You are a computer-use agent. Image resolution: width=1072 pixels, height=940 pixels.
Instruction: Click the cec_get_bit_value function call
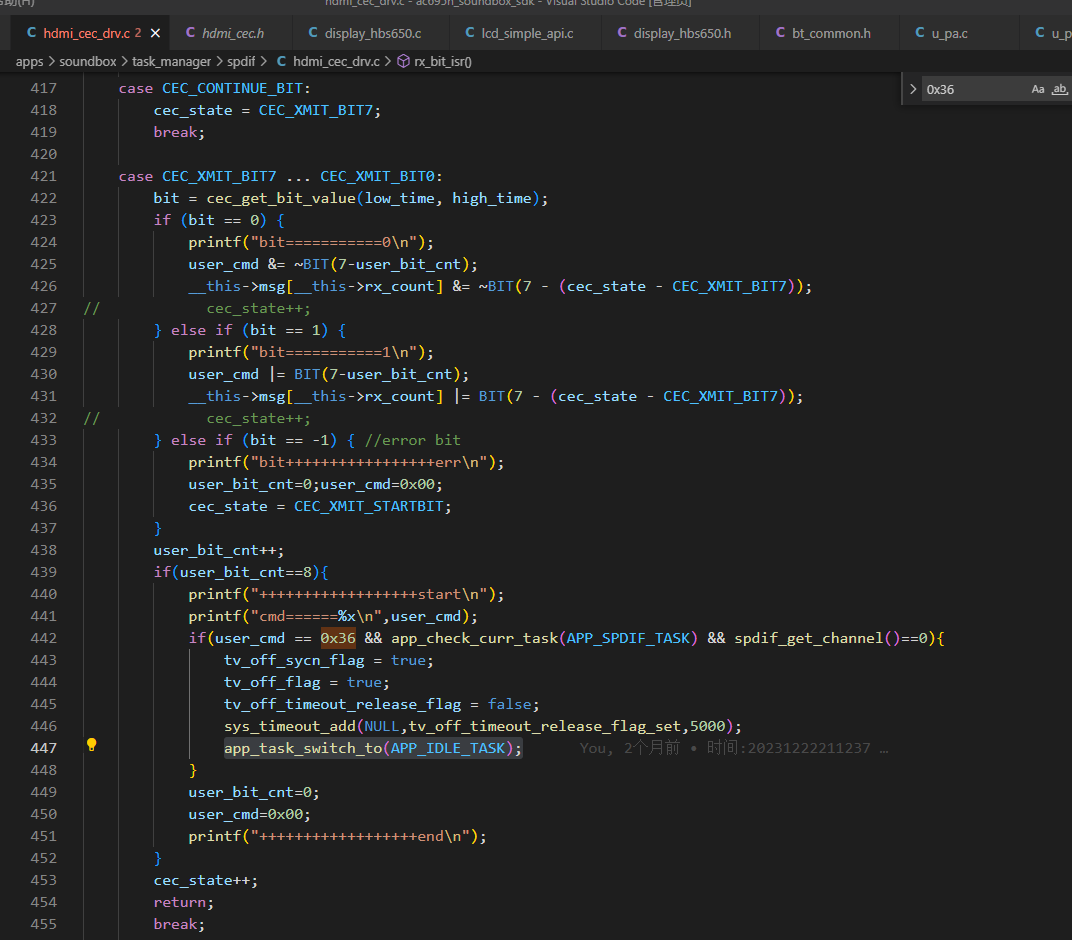coord(281,198)
